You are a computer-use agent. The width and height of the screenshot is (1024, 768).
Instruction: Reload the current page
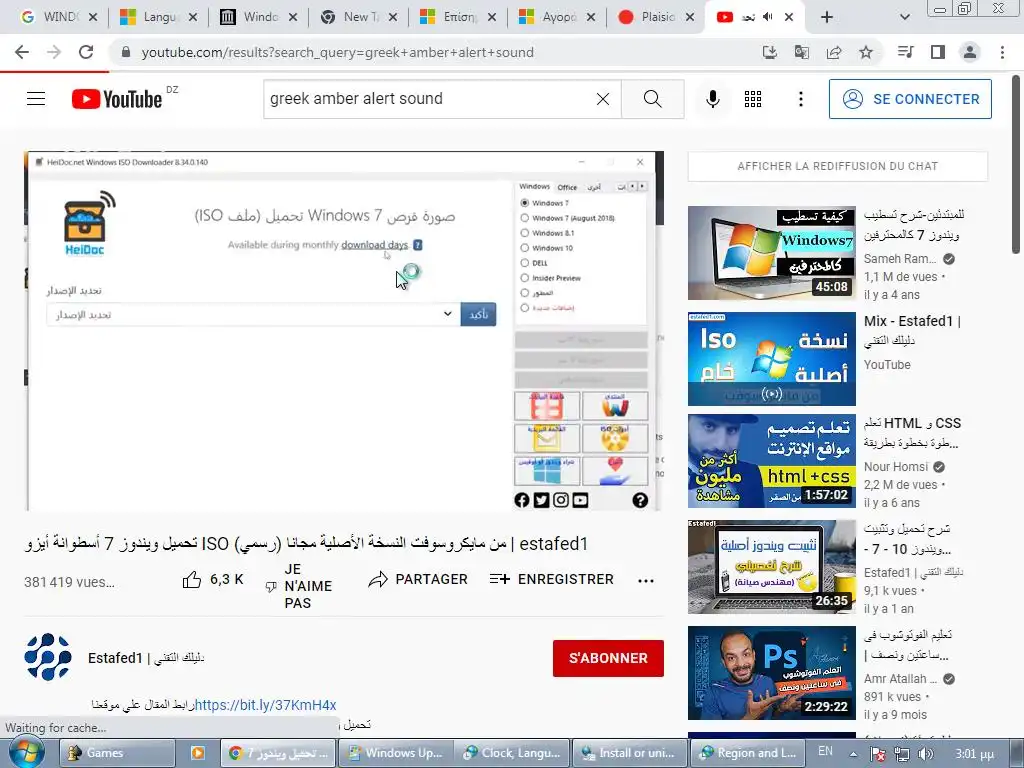tap(86, 52)
